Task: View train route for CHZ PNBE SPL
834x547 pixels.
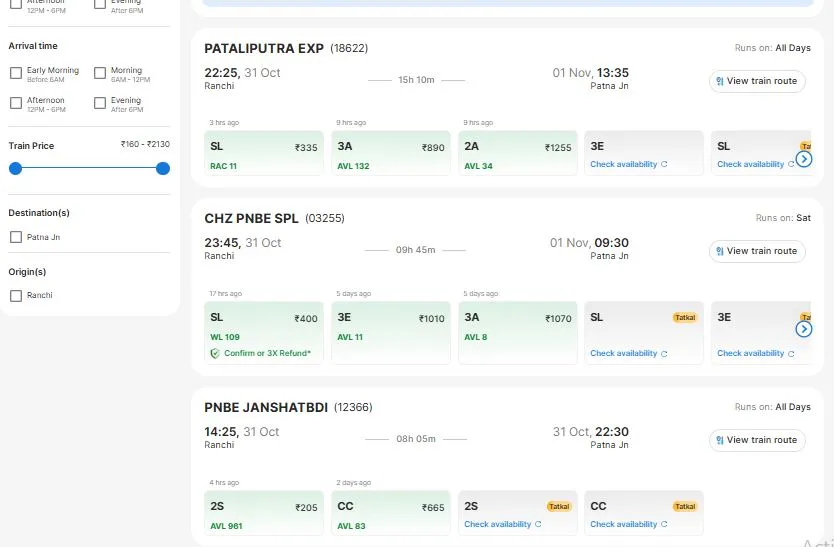Action: click(x=757, y=251)
